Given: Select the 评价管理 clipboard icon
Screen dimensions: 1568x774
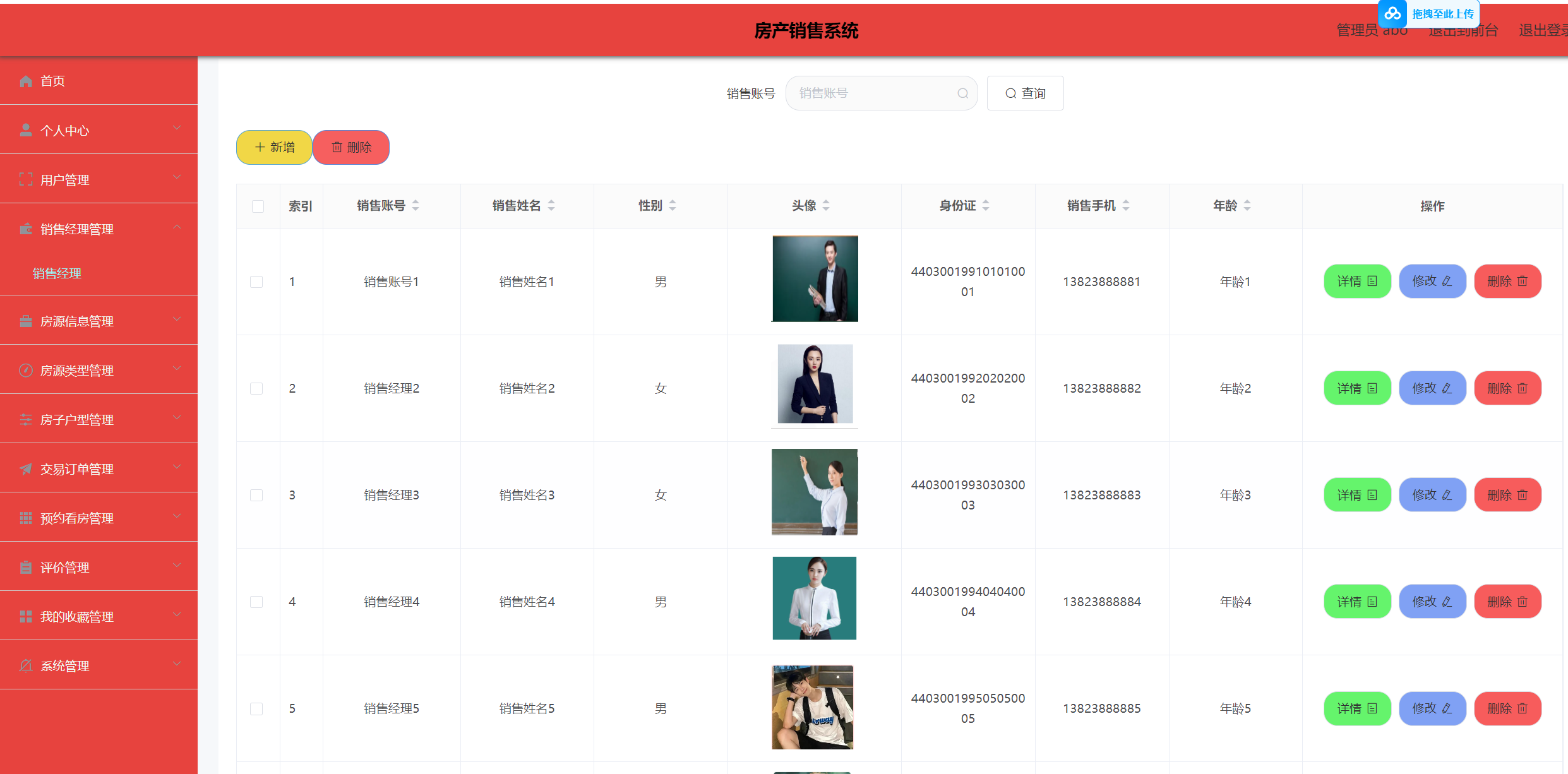Looking at the screenshot, I should click(x=26, y=567).
